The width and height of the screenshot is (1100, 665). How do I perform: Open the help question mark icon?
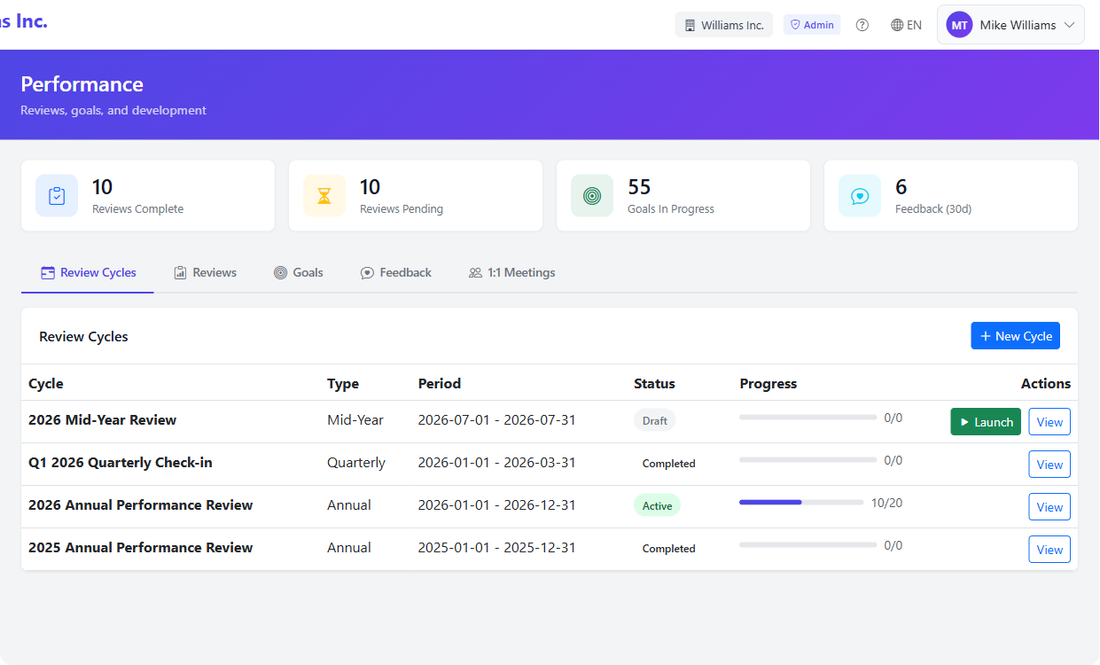tap(862, 24)
